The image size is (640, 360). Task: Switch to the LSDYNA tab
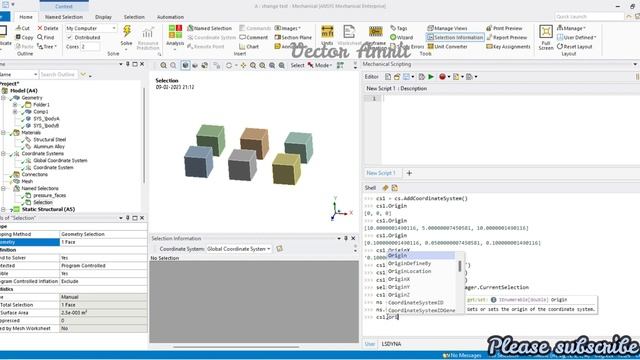coord(391,344)
